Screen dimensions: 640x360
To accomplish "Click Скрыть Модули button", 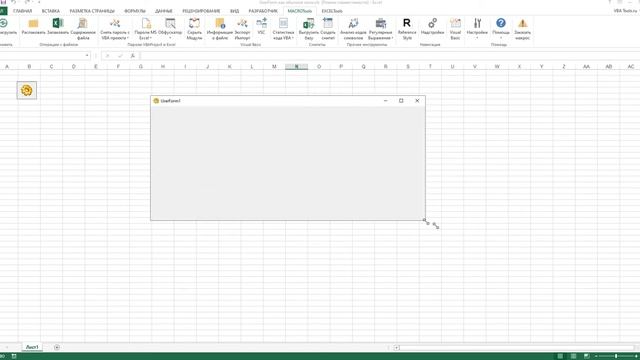I will tap(194, 29).
